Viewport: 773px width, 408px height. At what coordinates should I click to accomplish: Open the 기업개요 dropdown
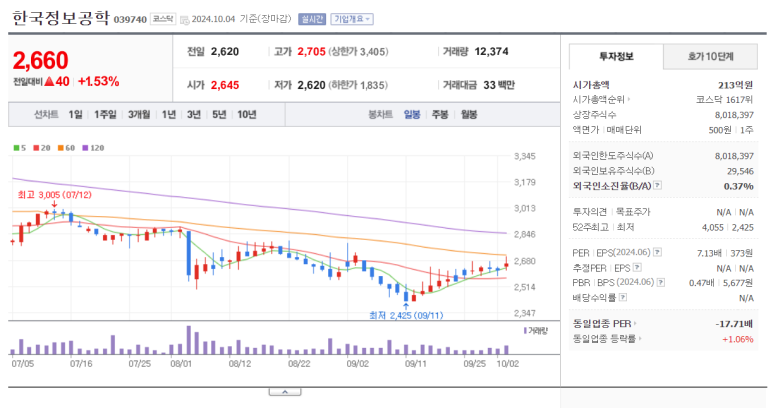[352, 19]
